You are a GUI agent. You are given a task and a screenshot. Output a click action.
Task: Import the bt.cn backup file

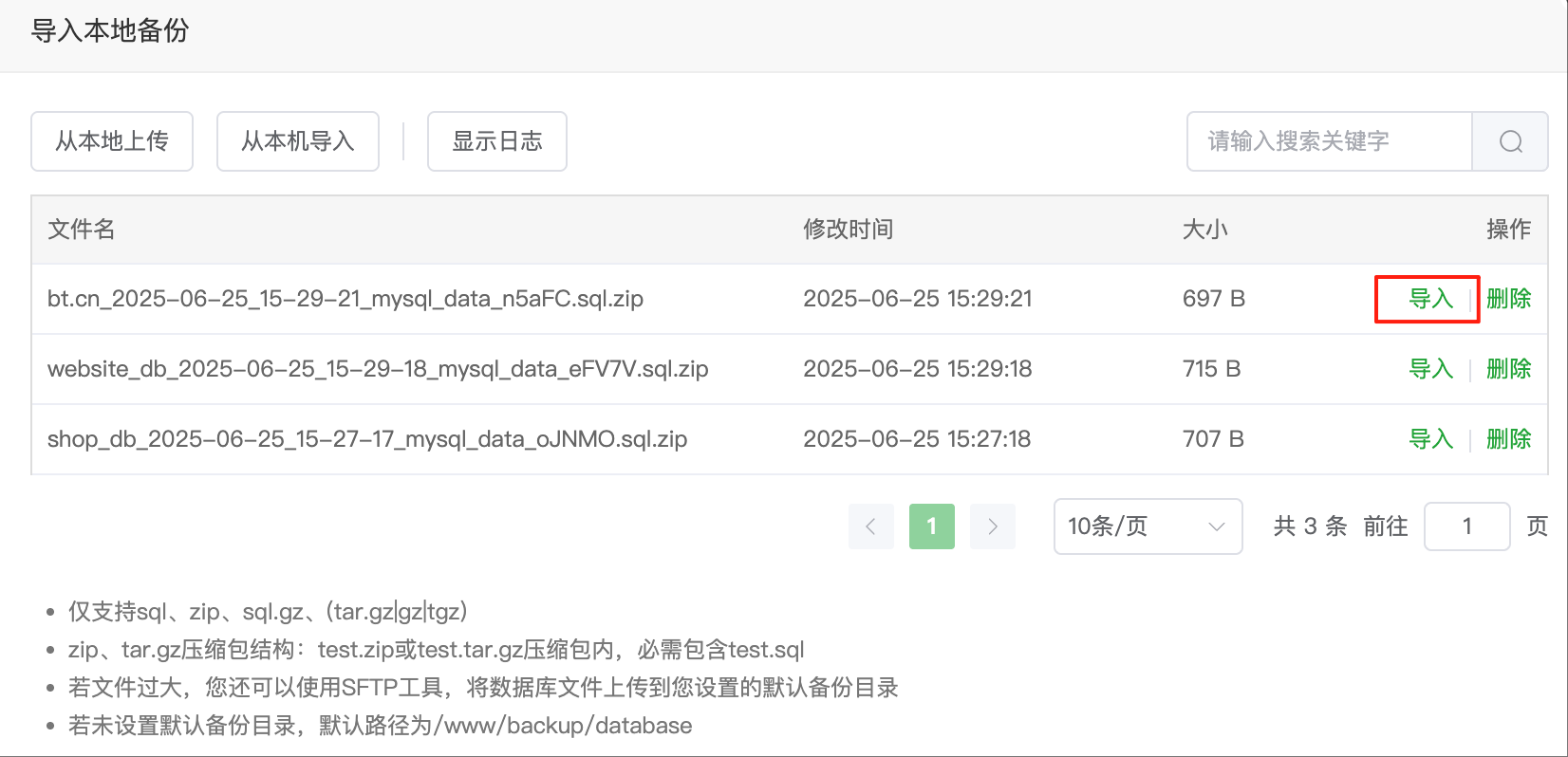[1430, 299]
